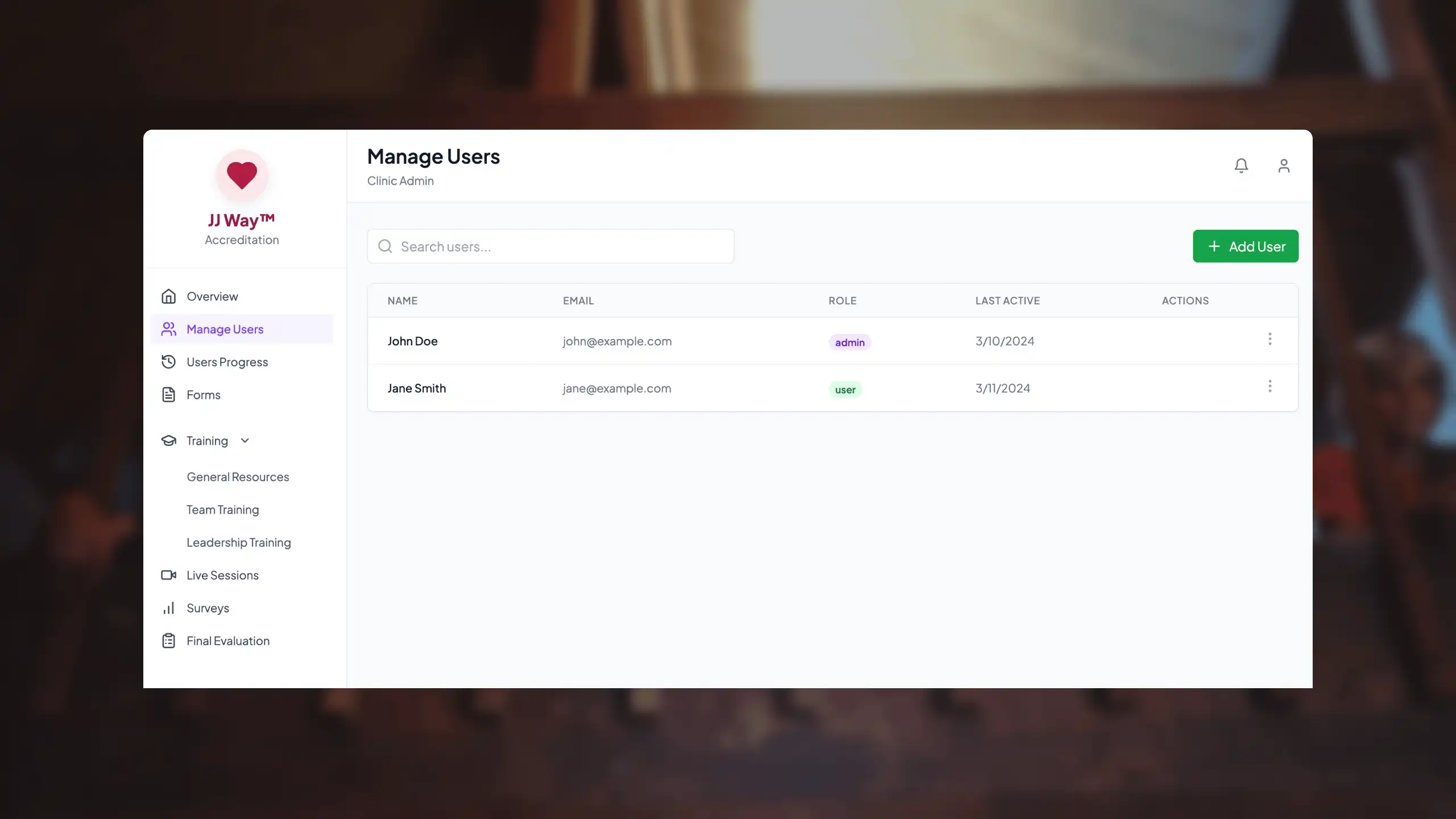
Task: Go to Overview page
Action: (x=242, y=296)
